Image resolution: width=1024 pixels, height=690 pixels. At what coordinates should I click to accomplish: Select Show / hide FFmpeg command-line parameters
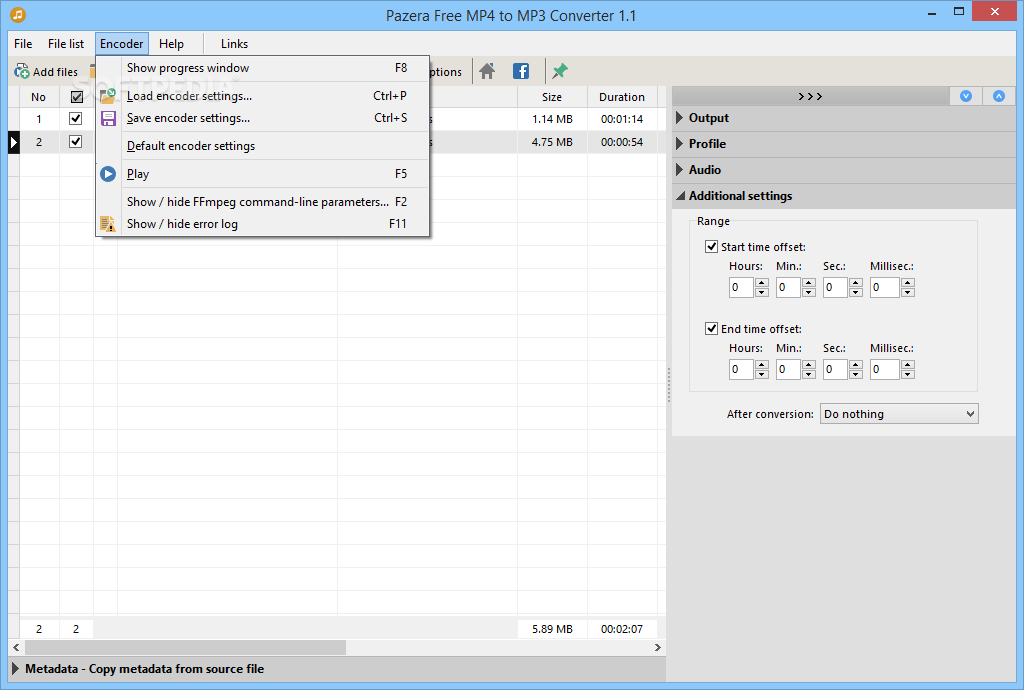(x=263, y=202)
